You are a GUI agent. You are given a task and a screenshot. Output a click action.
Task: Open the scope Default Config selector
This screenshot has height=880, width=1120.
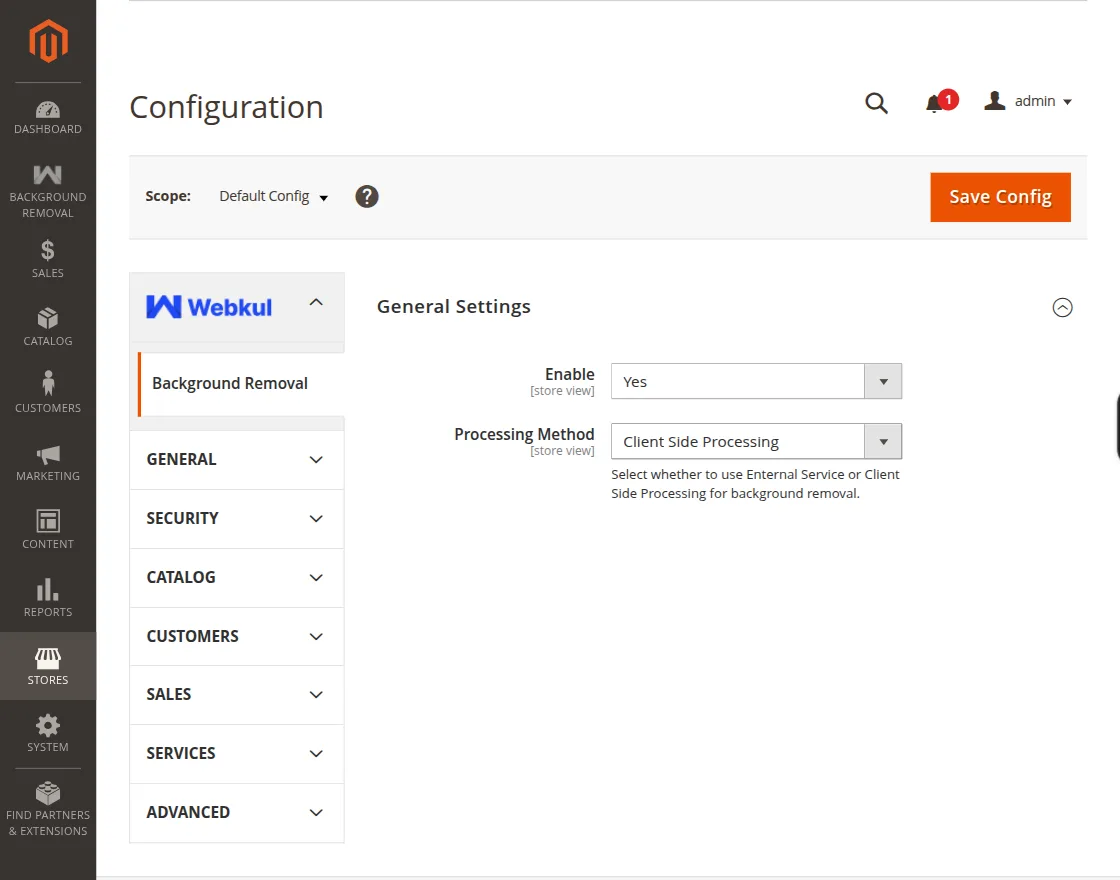(272, 196)
